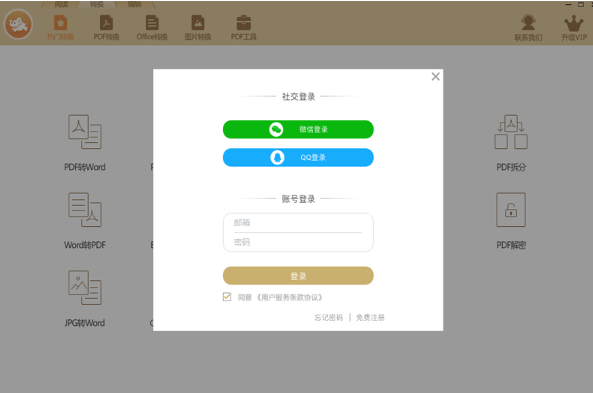Viewport: 593px width, 393px height.
Task: Close the login dialog
Action: pos(435,77)
